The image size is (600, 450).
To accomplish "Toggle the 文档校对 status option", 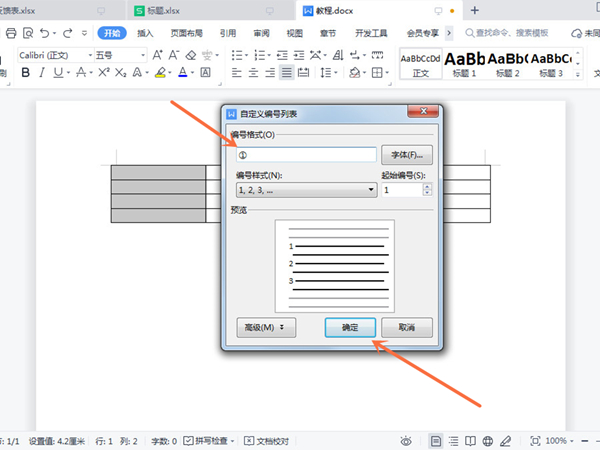I will click(267, 440).
